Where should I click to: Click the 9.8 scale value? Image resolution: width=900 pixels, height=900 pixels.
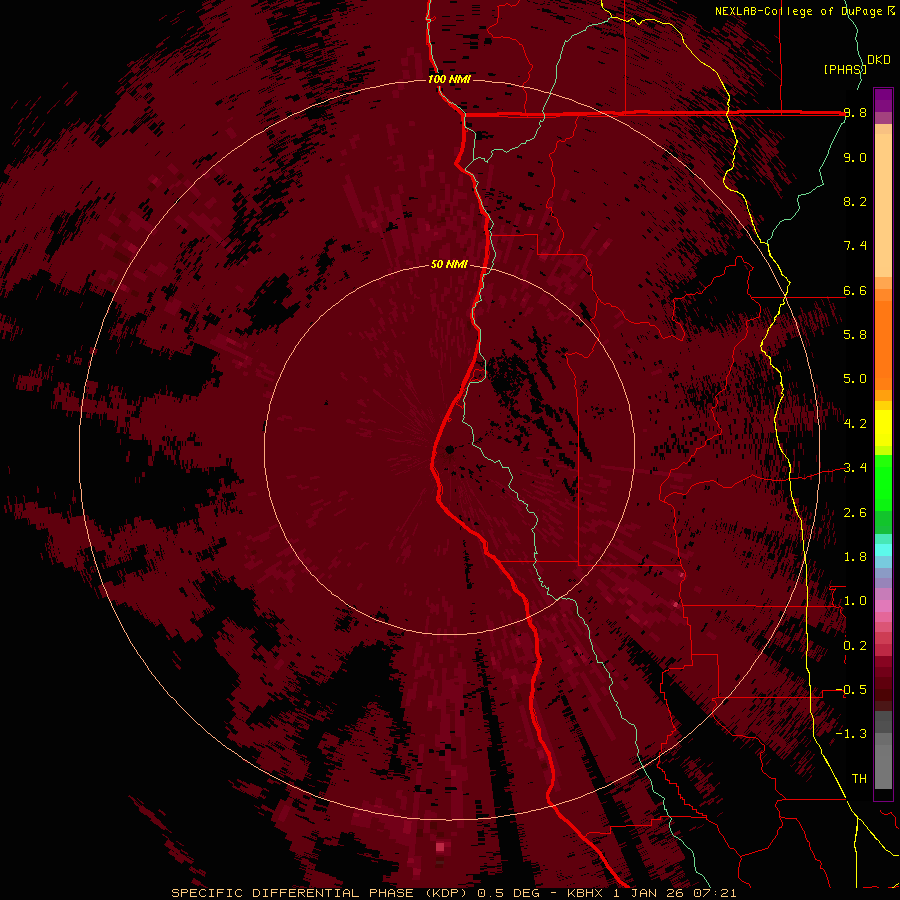tap(855, 113)
